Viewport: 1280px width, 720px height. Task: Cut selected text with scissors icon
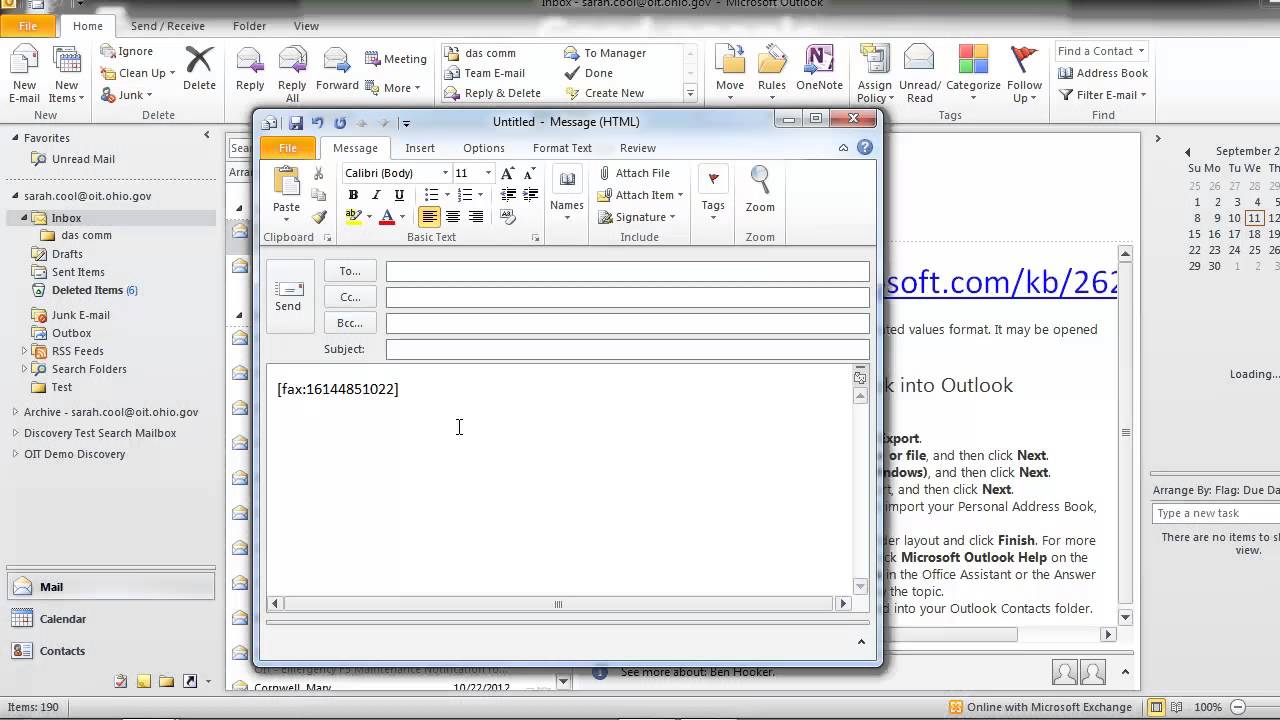click(x=319, y=174)
